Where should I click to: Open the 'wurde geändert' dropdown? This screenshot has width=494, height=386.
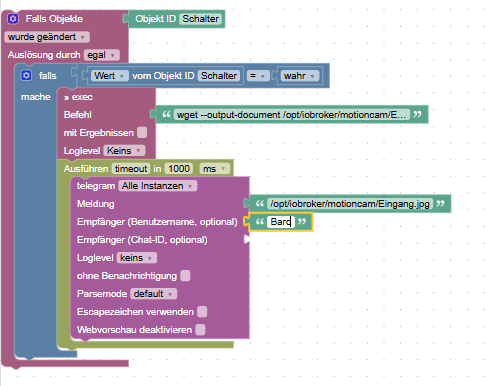(x=47, y=37)
